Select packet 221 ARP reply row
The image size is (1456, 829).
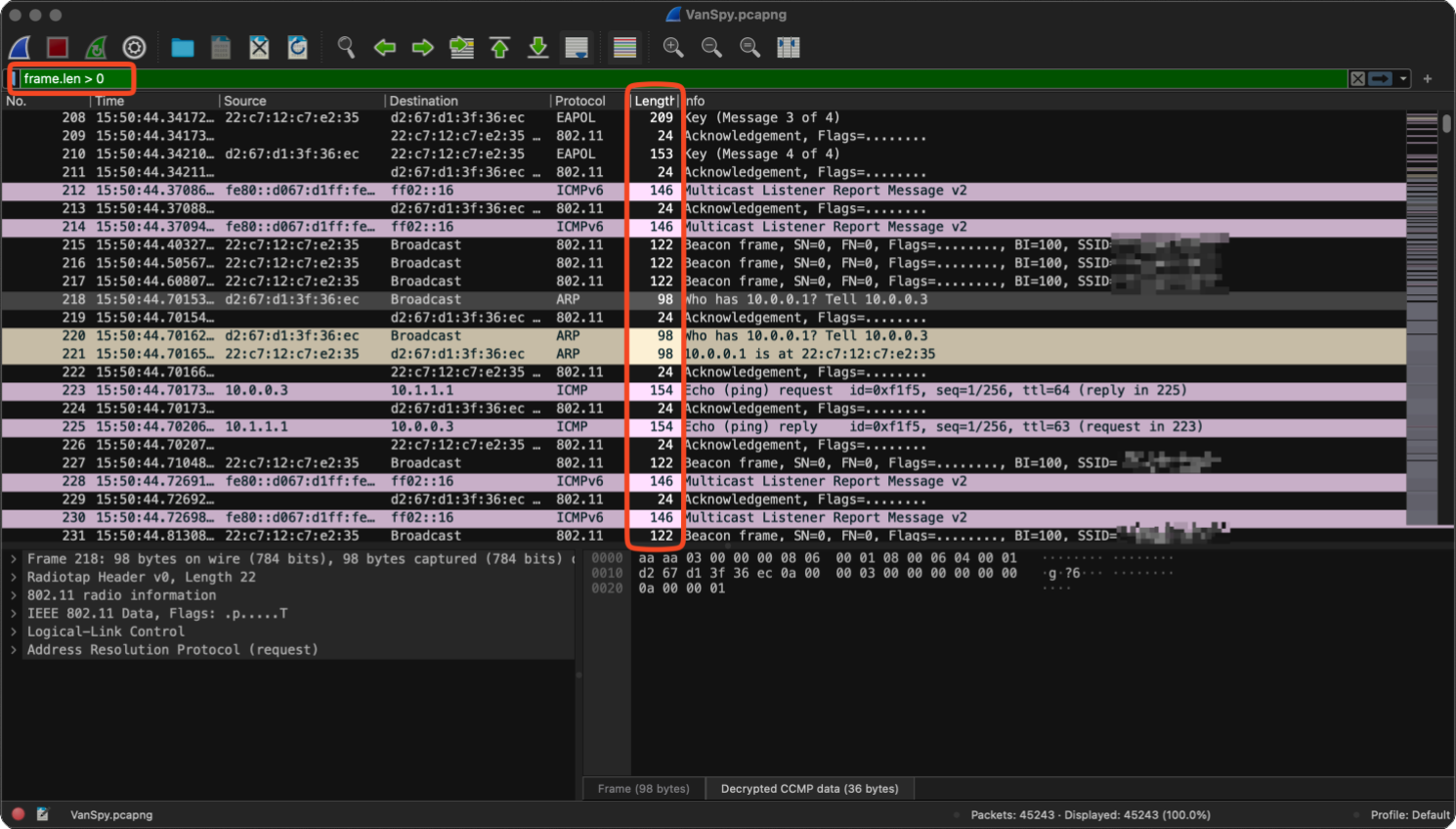coord(704,354)
